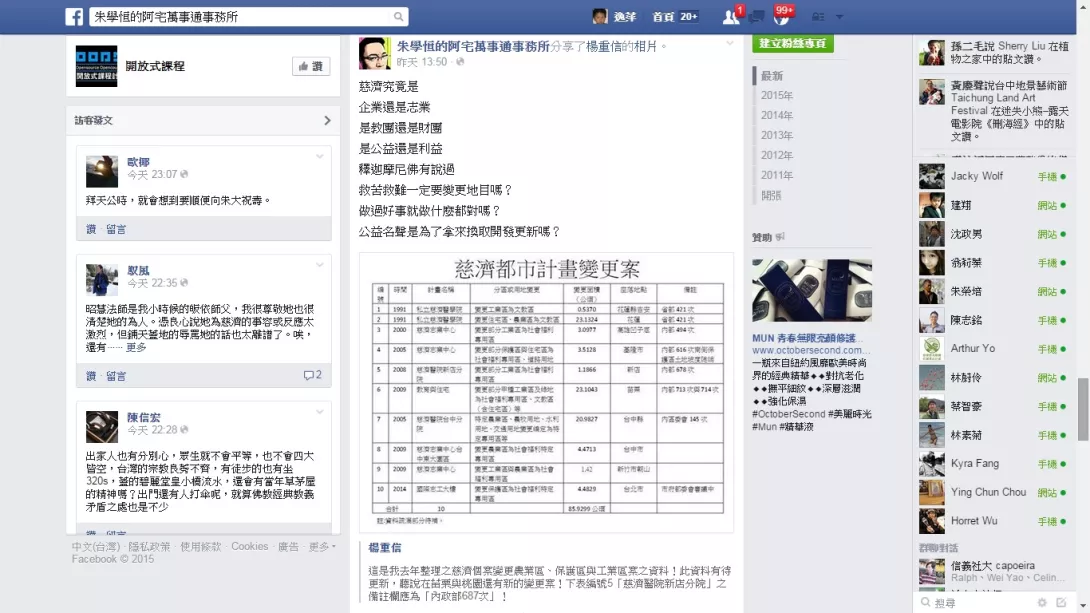1090x613 pixels.
Task: Click the privacy shortcuts lock icon
Action: (x=818, y=17)
